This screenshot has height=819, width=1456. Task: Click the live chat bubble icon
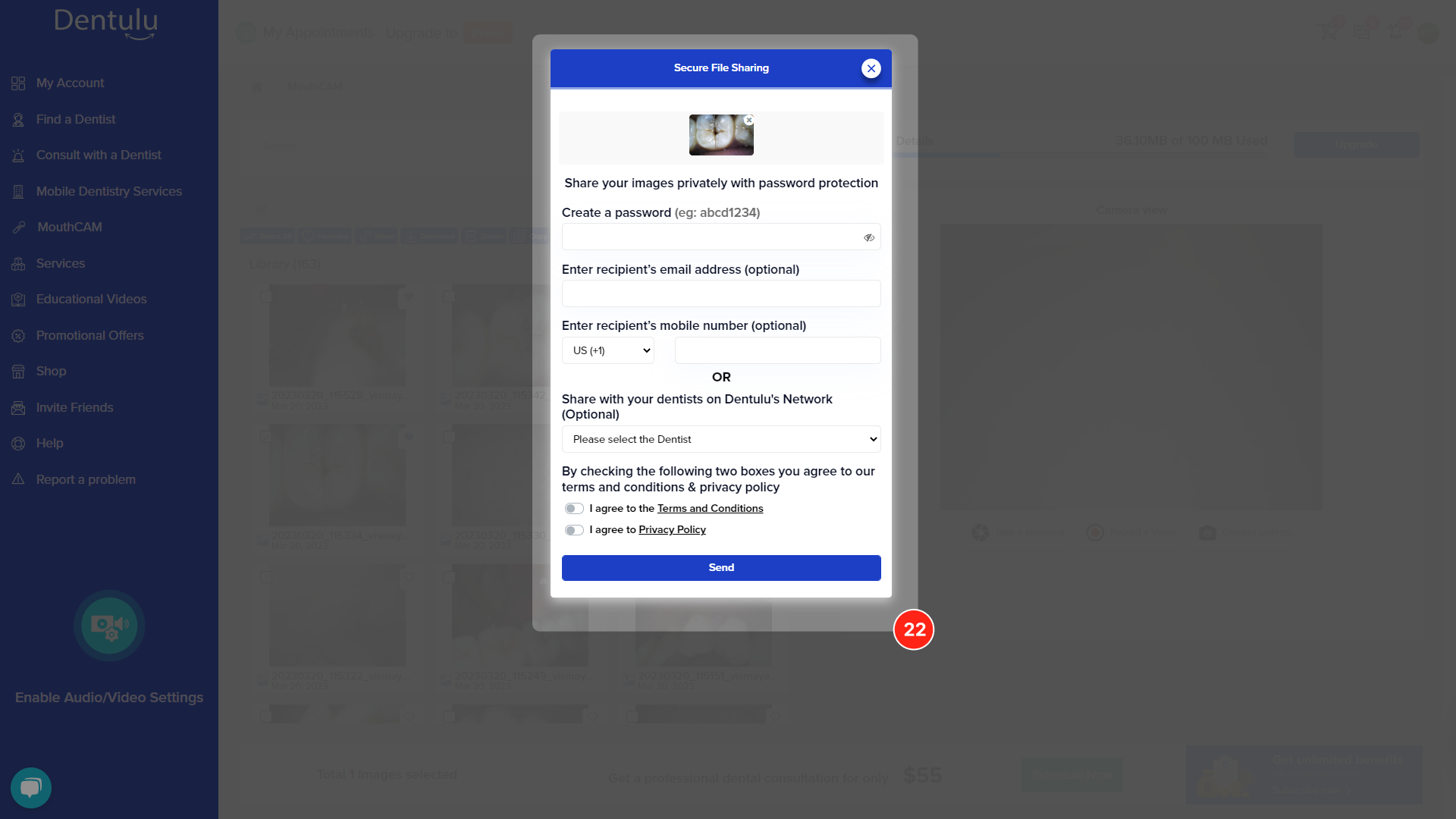tap(30, 787)
